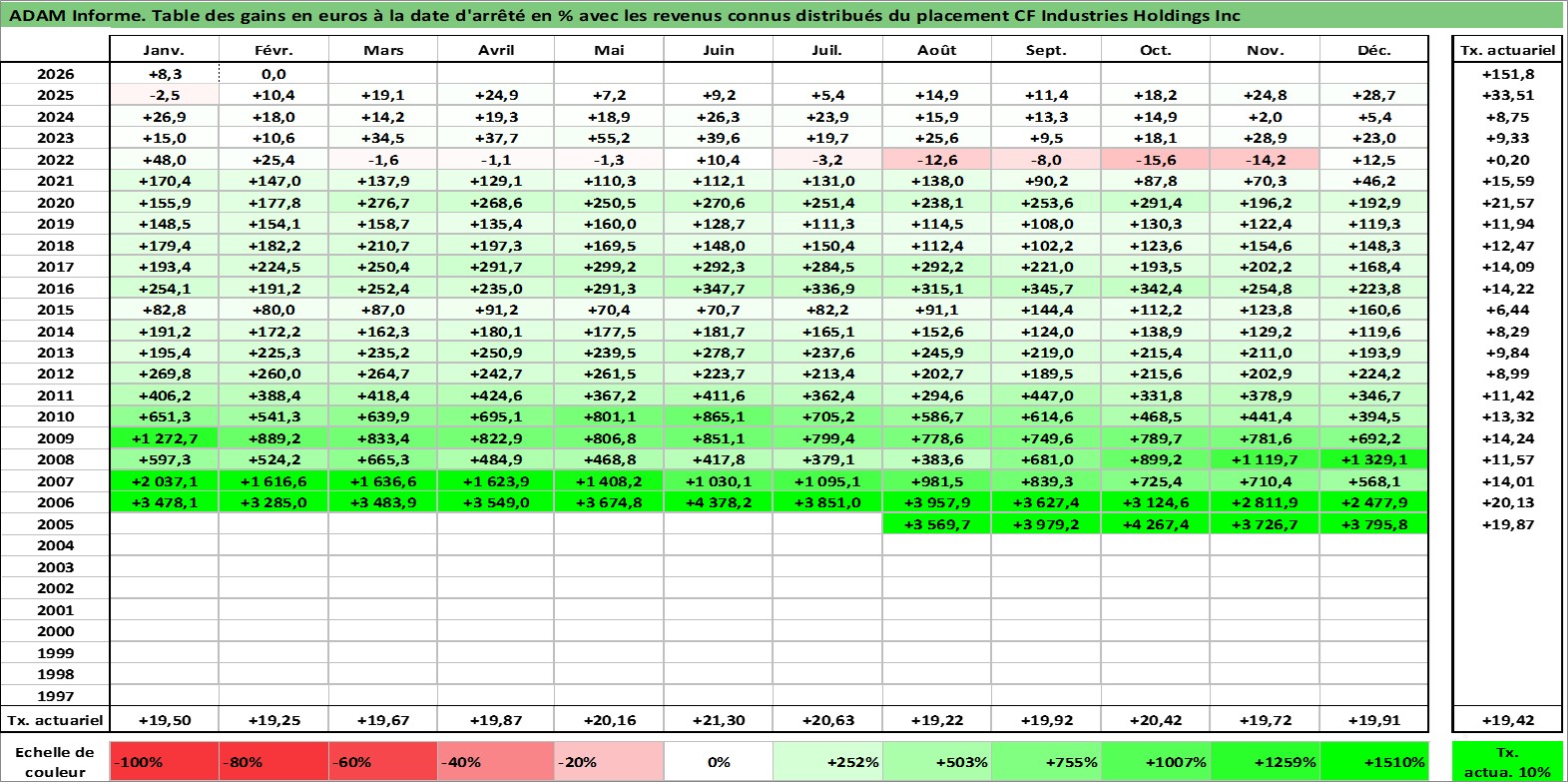The image size is (1568, 782).
Task: Click the 'Janv.' column header
Action: pos(164,50)
